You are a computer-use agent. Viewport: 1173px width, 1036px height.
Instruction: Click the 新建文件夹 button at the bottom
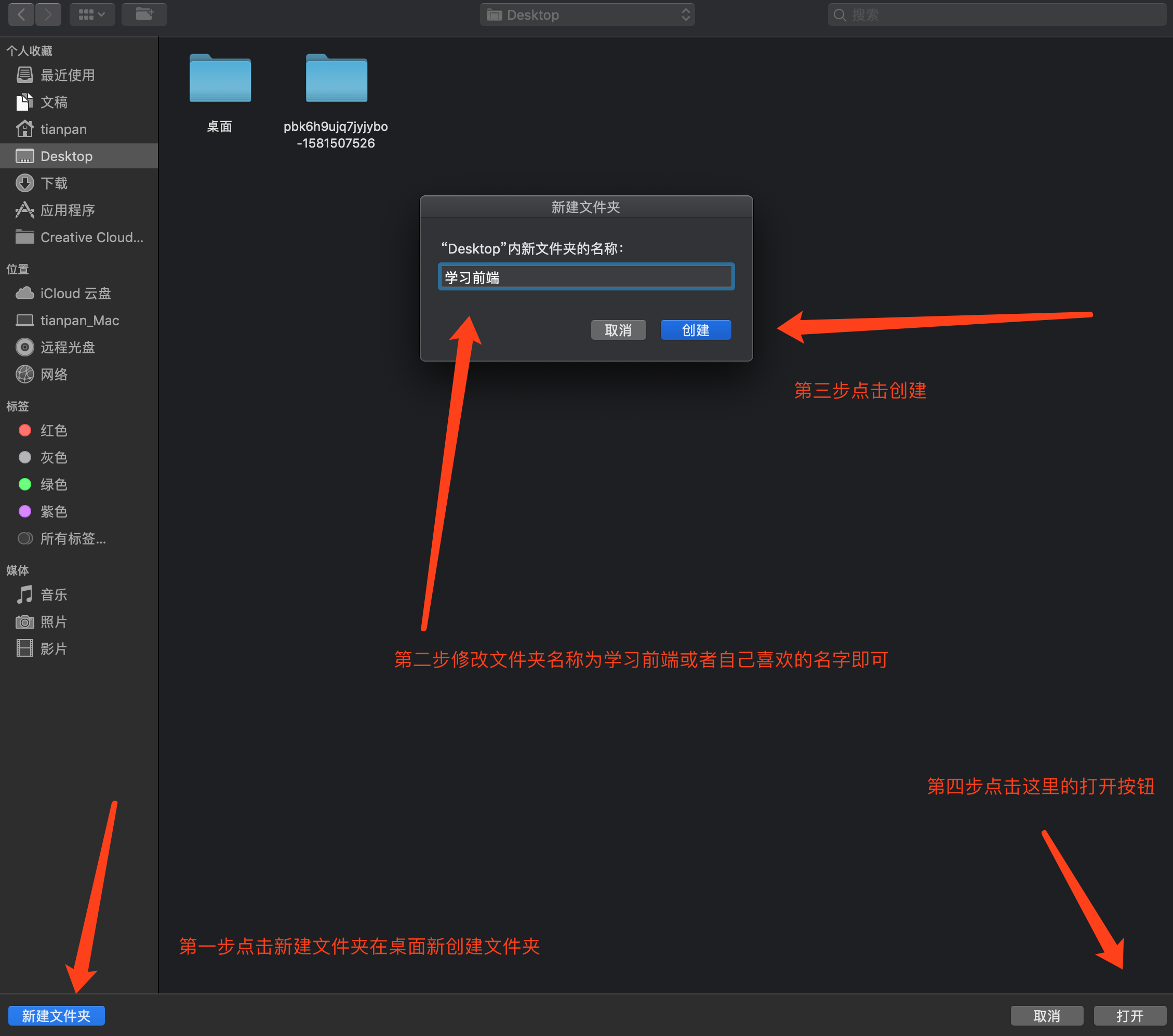[x=56, y=1016]
